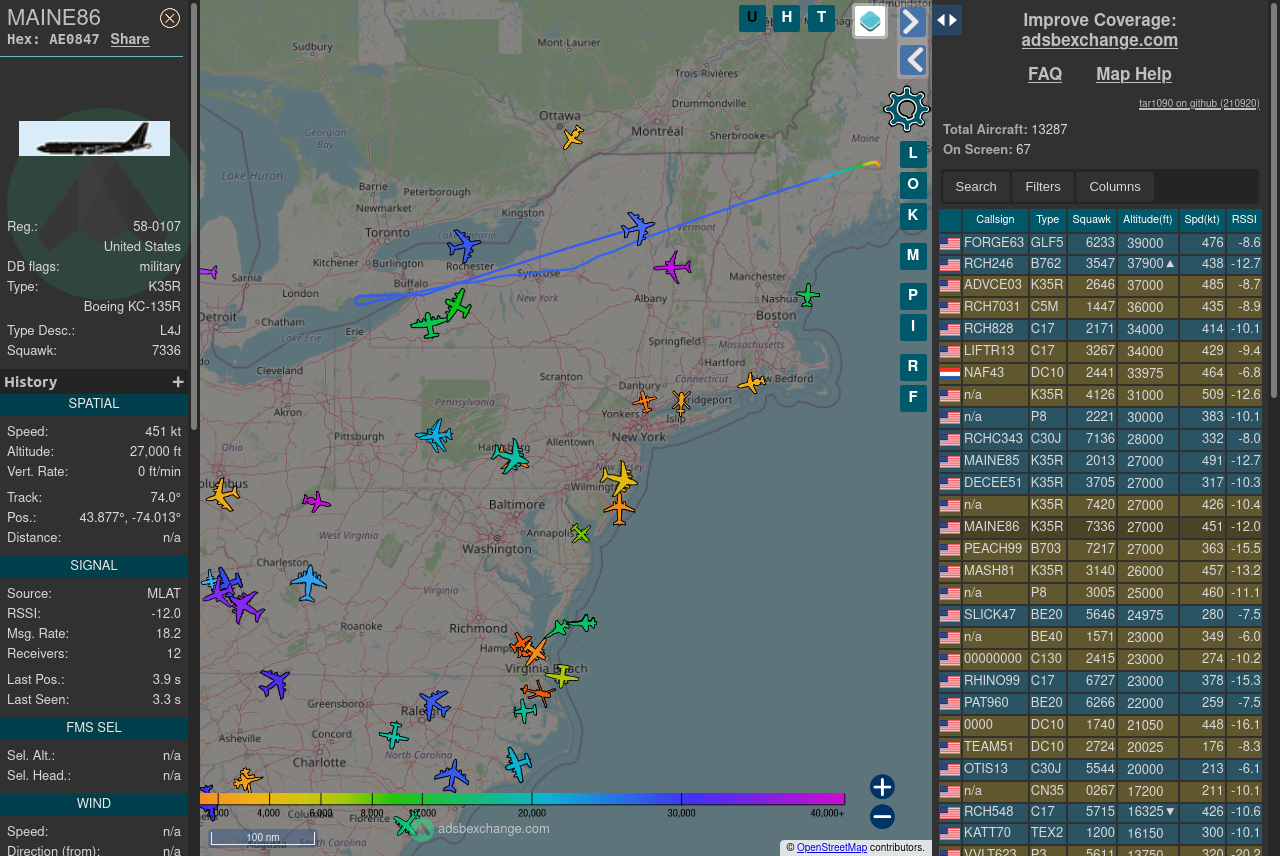Image resolution: width=1280 pixels, height=856 pixels.
Task: Sort table by Type column
Action: tap(1048, 220)
